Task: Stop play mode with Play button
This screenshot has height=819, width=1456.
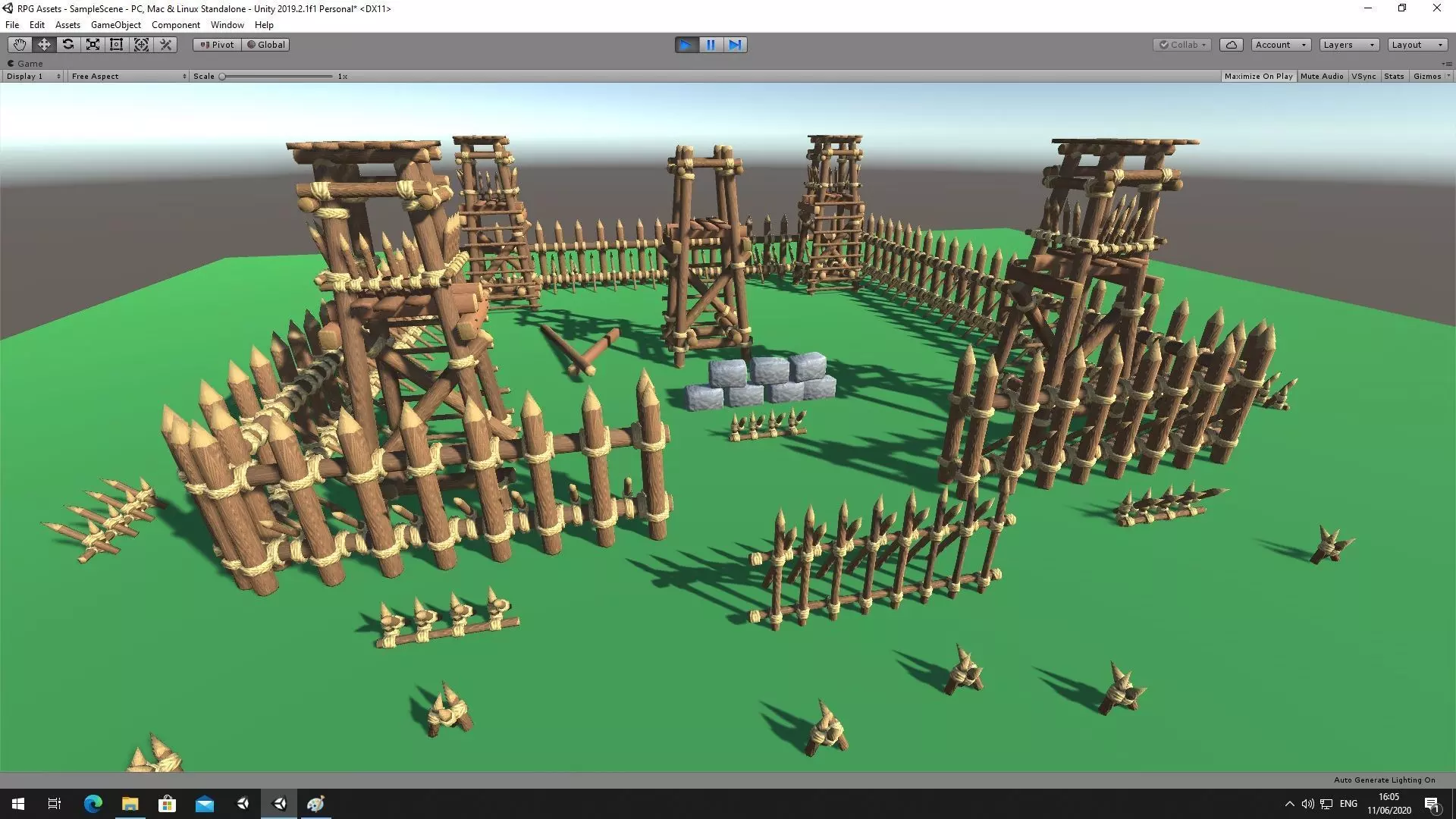Action: [x=686, y=45]
